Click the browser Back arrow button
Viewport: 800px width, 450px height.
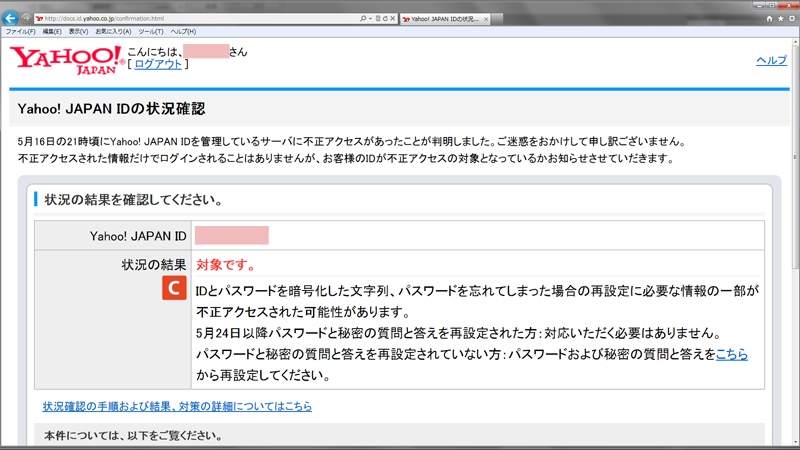coord(10,18)
